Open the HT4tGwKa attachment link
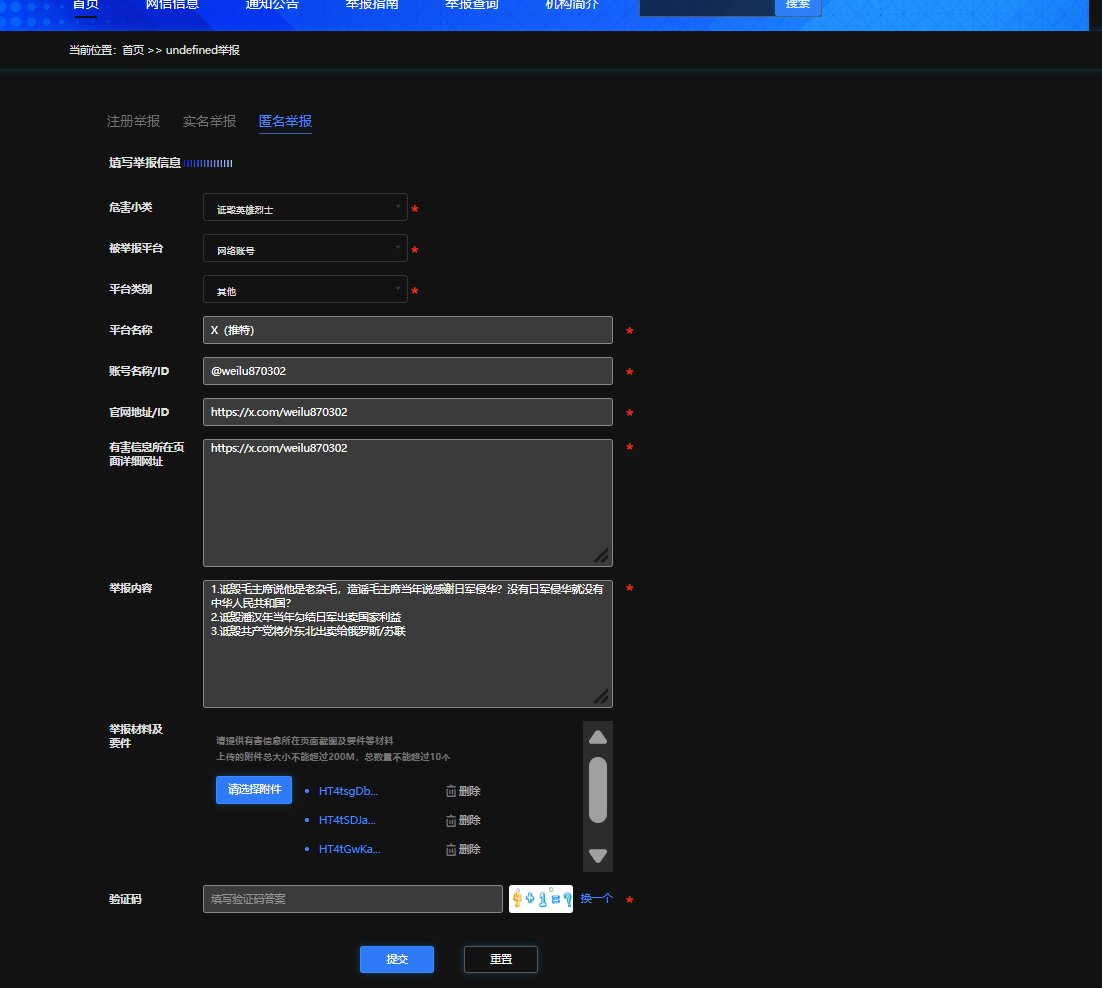Screen dimensions: 1102x988 pyautogui.click(x=349, y=850)
